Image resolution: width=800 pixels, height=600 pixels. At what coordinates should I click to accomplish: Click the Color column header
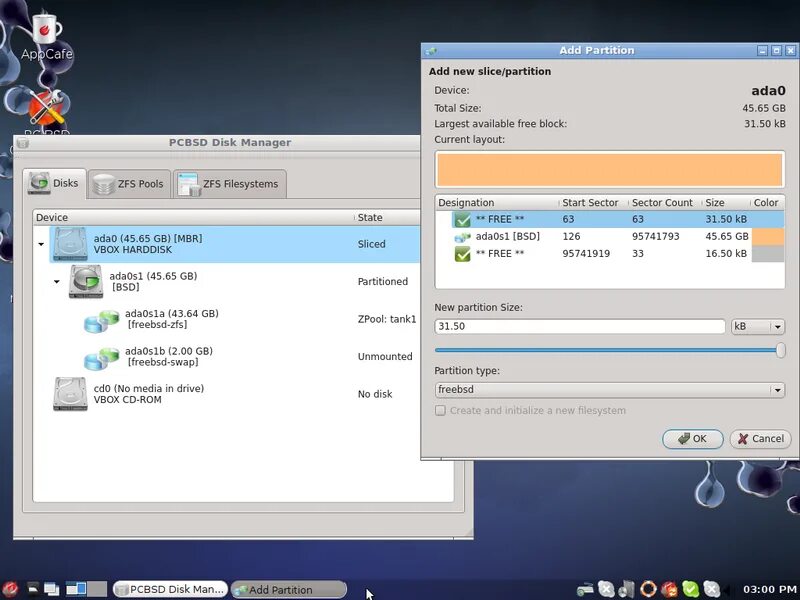point(766,203)
